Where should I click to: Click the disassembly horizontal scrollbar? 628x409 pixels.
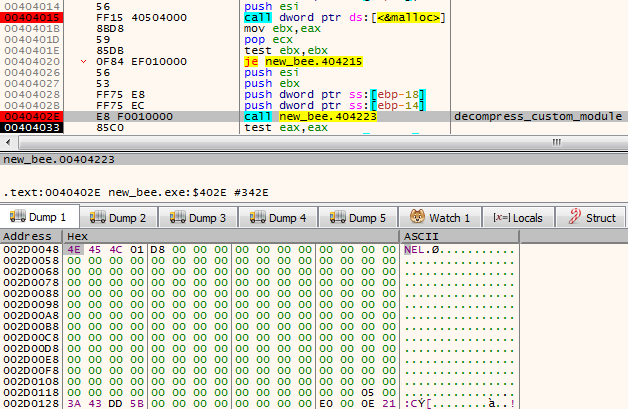click(300, 142)
